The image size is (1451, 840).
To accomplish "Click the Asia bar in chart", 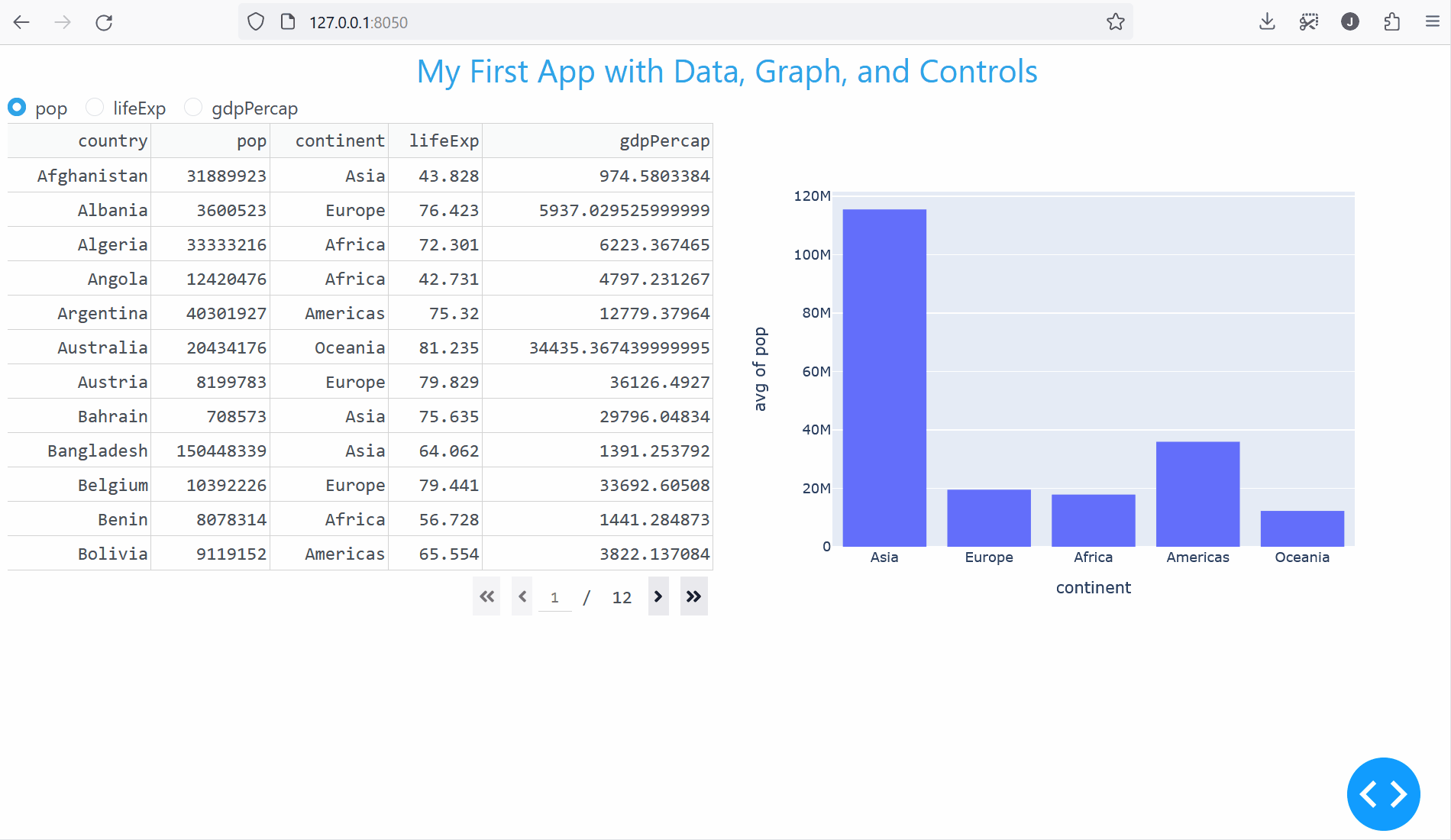I will pos(884,377).
